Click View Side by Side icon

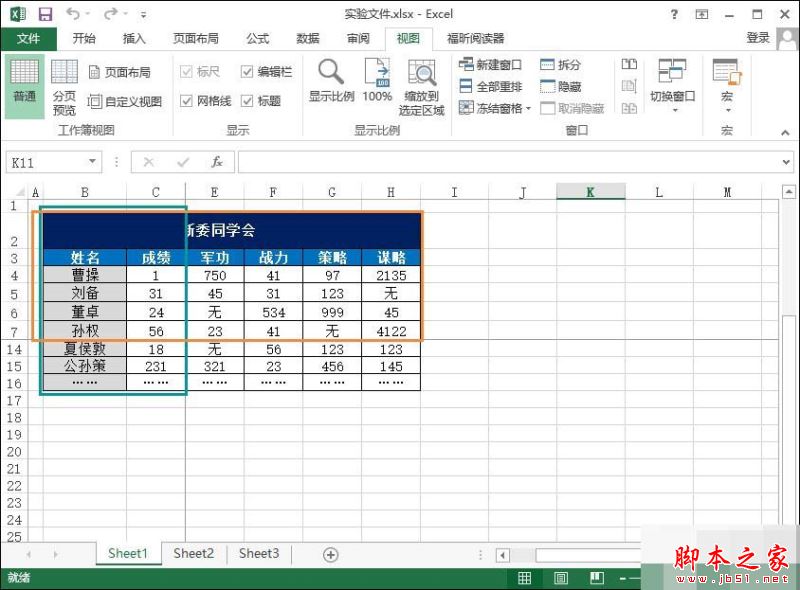coord(629,64)
